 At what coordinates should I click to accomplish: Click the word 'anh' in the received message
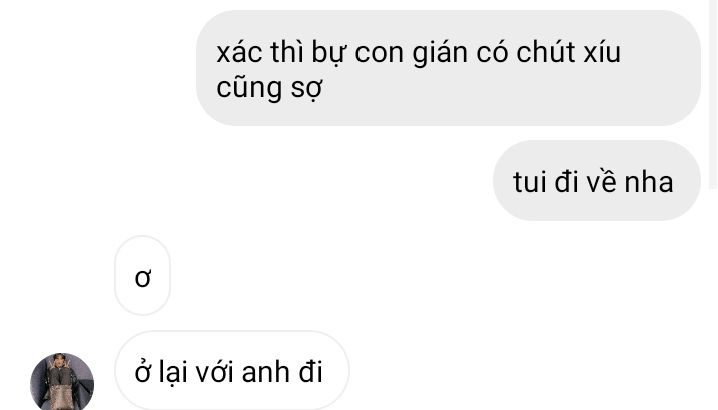[266, 372]
